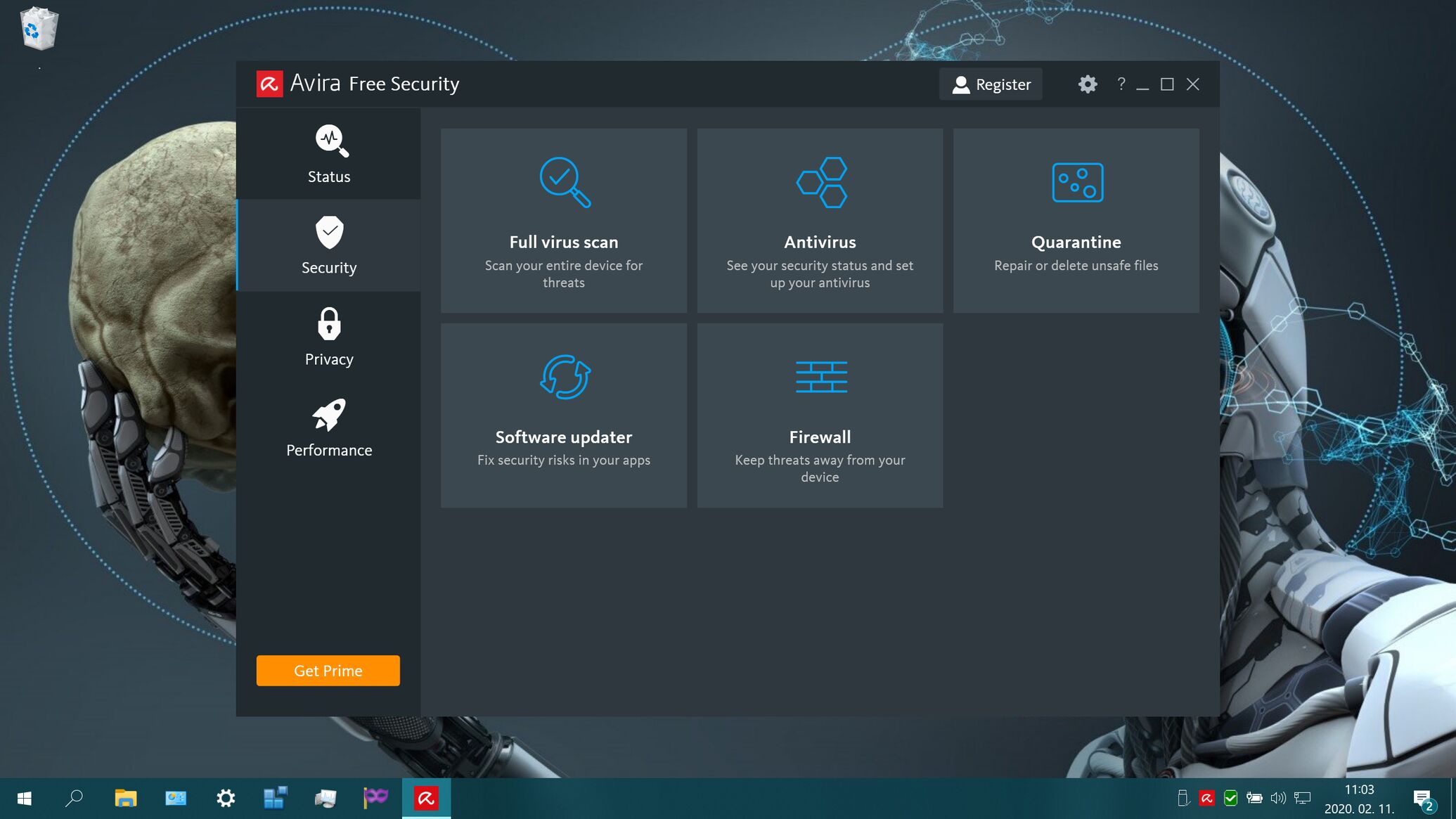
Task: Open the taskbar Settings gear
Action: 226,799
